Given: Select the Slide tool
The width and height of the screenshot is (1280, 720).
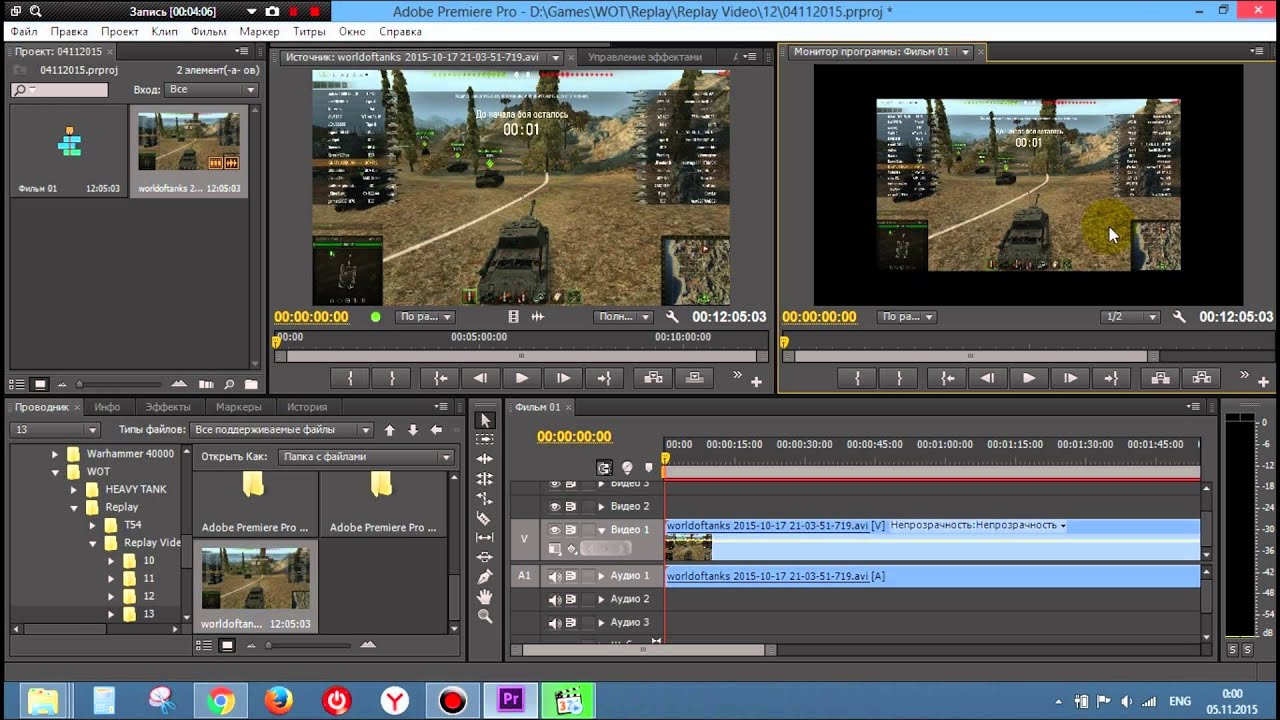Looking at the screenshot, I should tap(485, 557).
